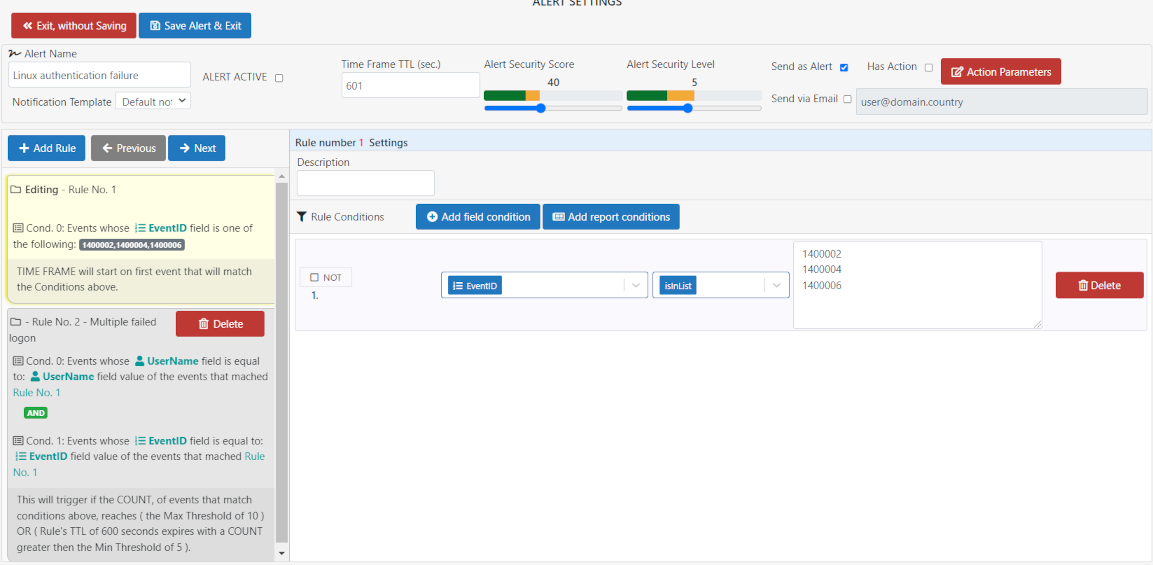
Task: Click the COUNT threshold description text
Action: 140,523
